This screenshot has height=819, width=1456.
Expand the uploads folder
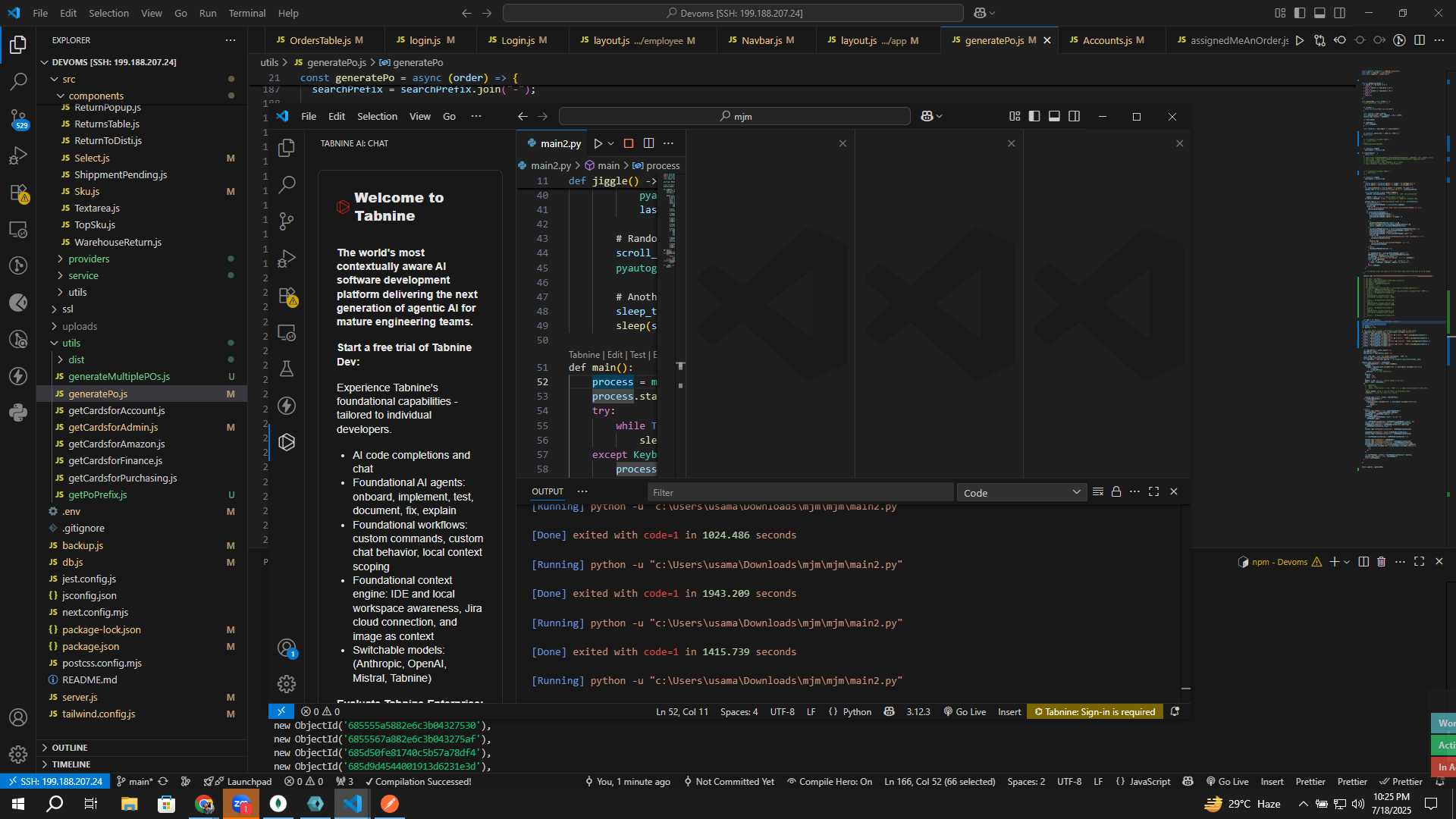(80, 326)
